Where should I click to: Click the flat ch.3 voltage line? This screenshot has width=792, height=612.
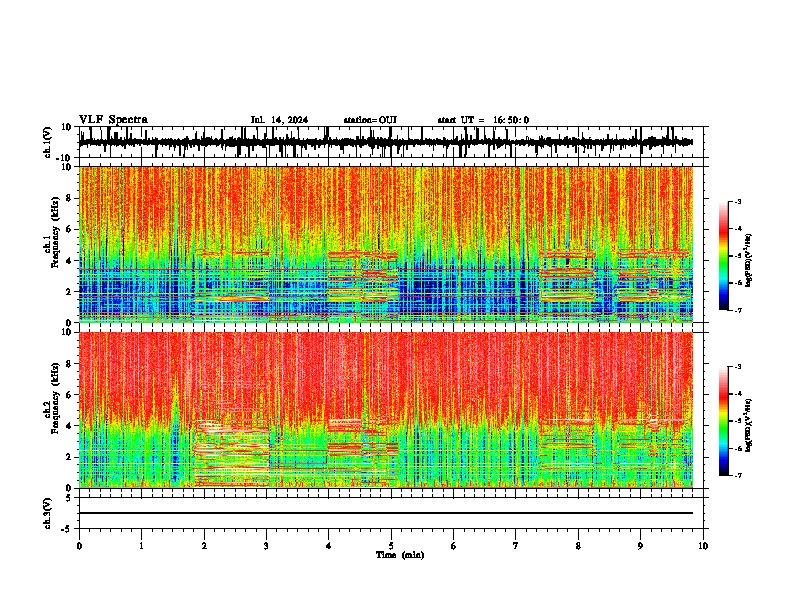coord(386,513)
